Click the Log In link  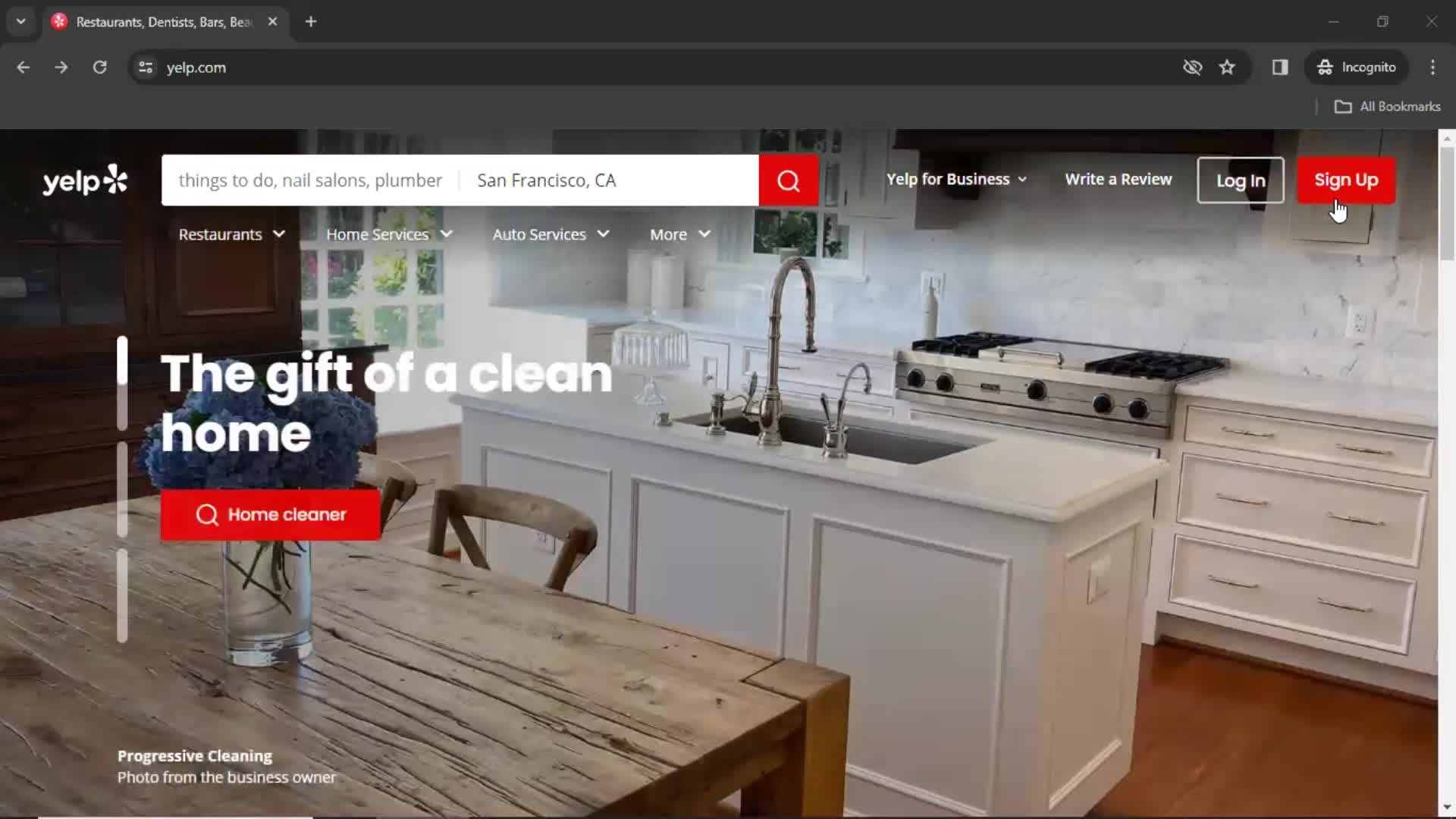tap(1242, 180)
